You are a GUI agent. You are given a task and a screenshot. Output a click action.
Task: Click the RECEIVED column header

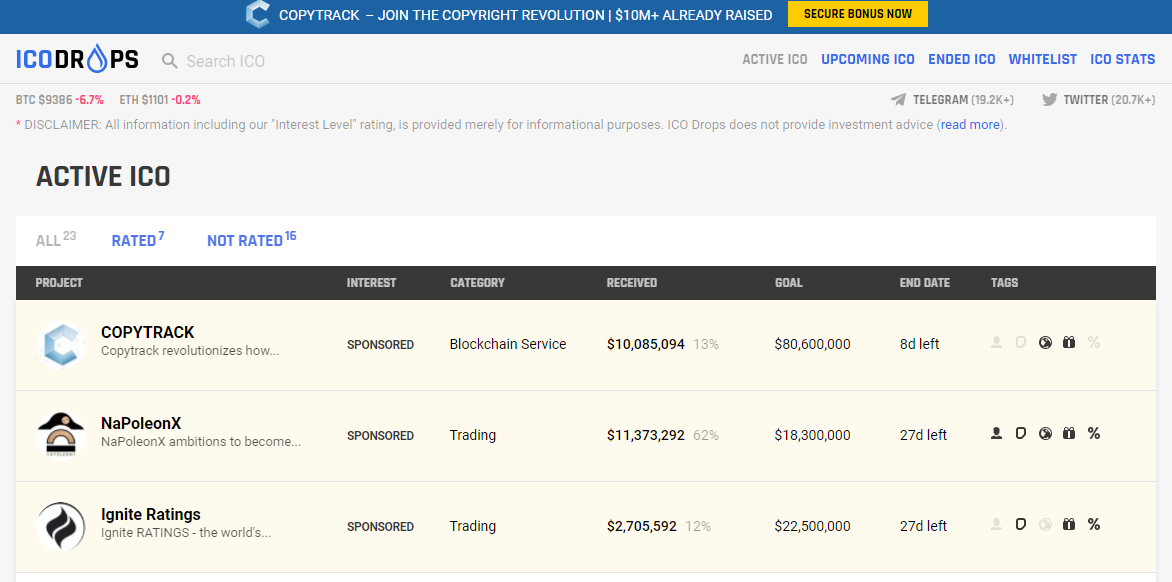coord(632,282)
